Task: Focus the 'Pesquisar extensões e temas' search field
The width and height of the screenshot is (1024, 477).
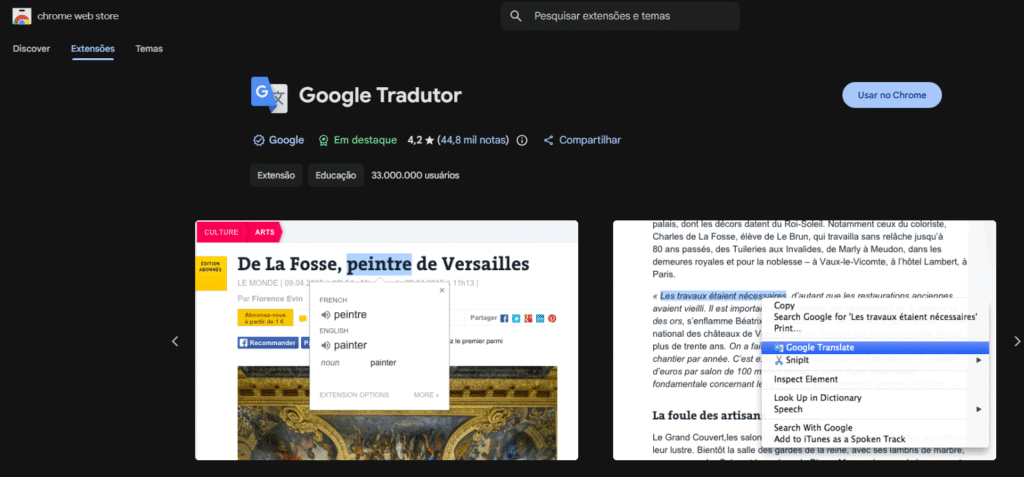Action: pos(620,16)
